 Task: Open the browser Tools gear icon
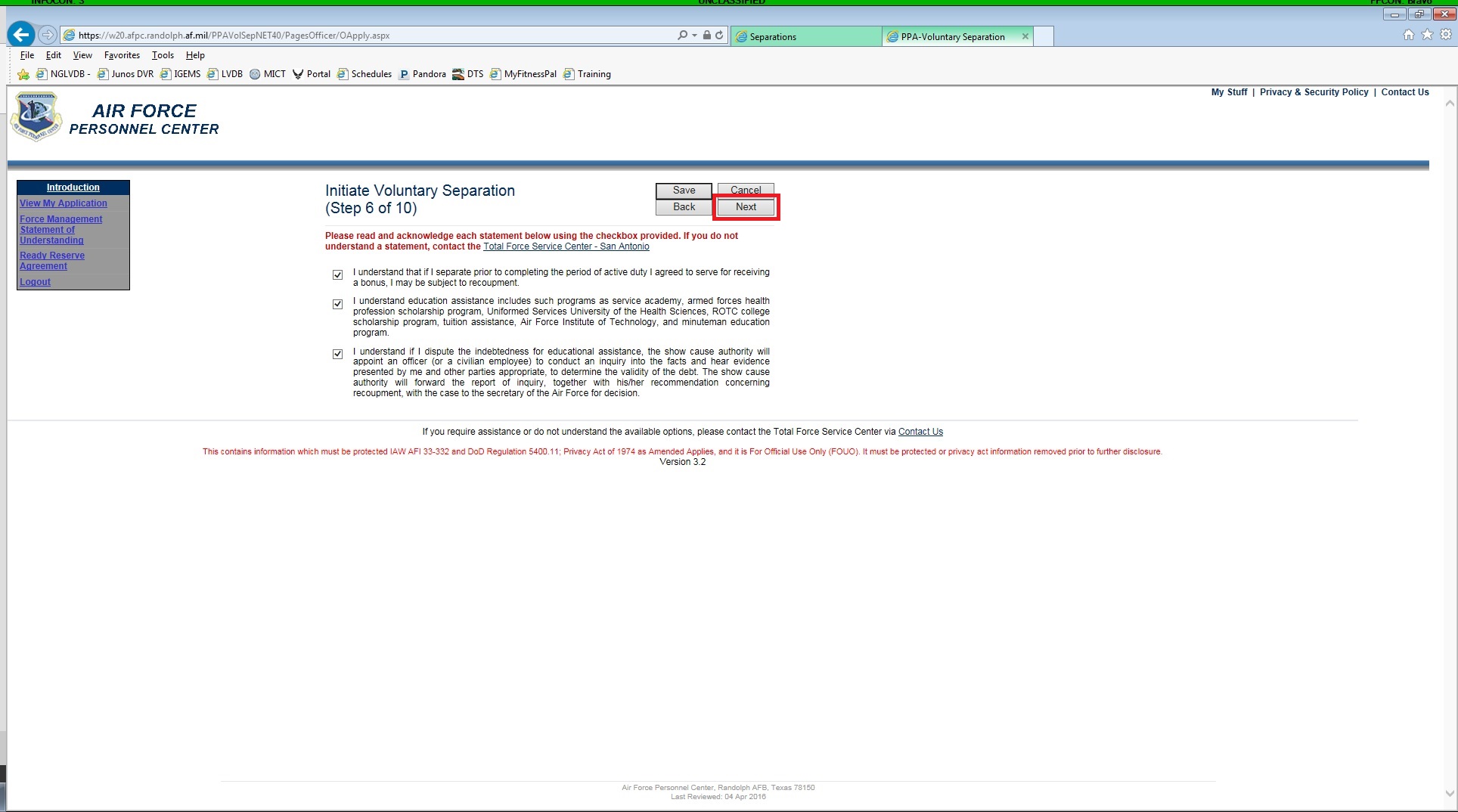click(1446, 35)
